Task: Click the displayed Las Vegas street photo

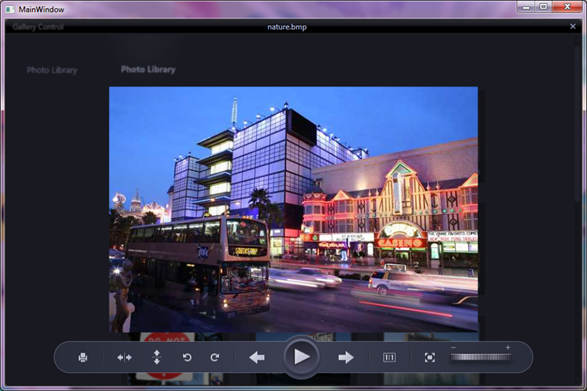Action: [294, 209]
